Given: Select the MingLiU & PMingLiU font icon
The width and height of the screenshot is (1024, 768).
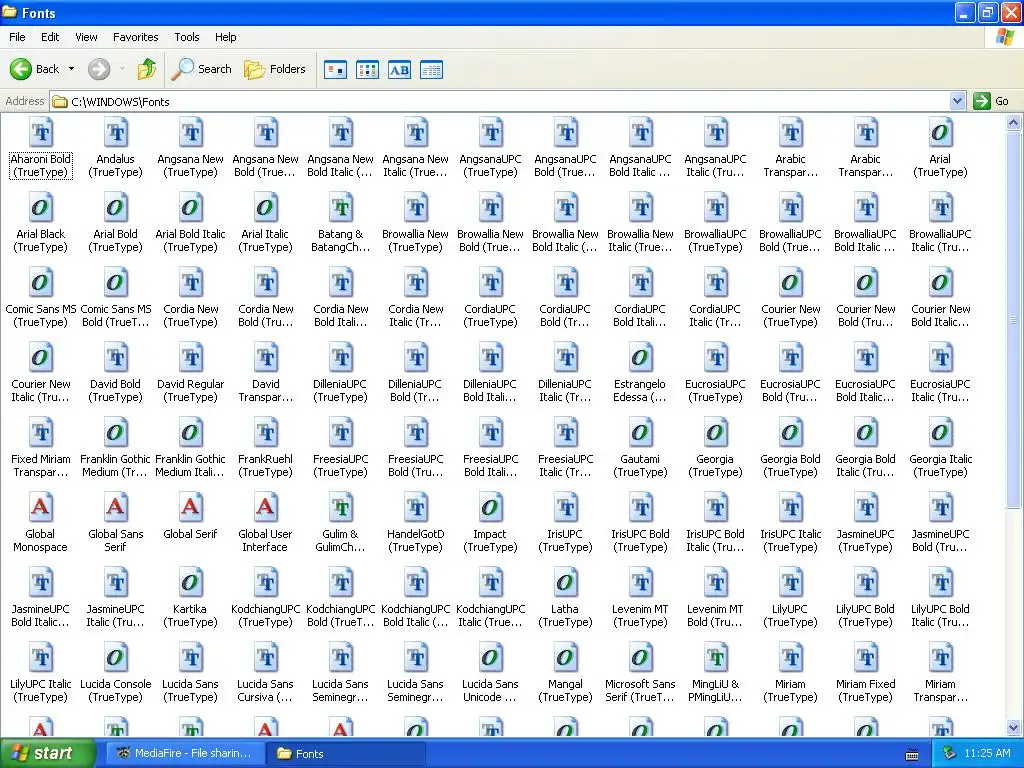Looking at the screenshot, I should pyautogui.click(x=715, y=658).
